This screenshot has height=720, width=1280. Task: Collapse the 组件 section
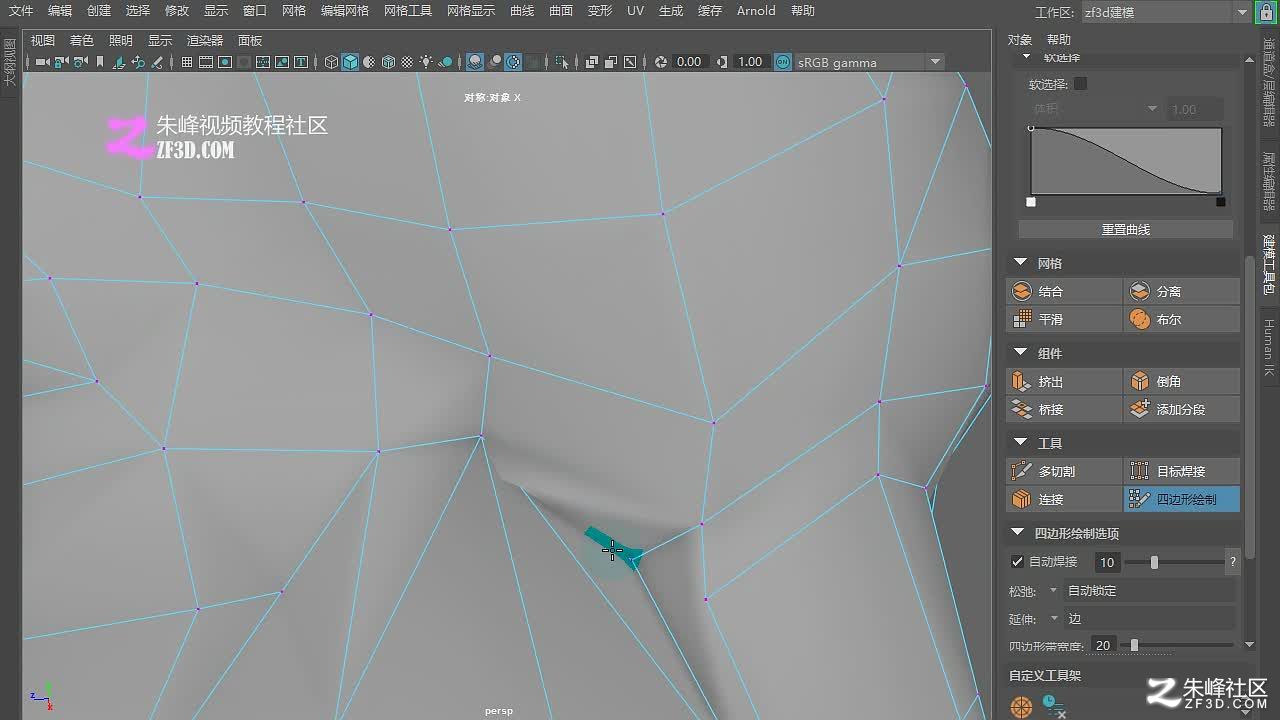click(x=1020, y=353)
